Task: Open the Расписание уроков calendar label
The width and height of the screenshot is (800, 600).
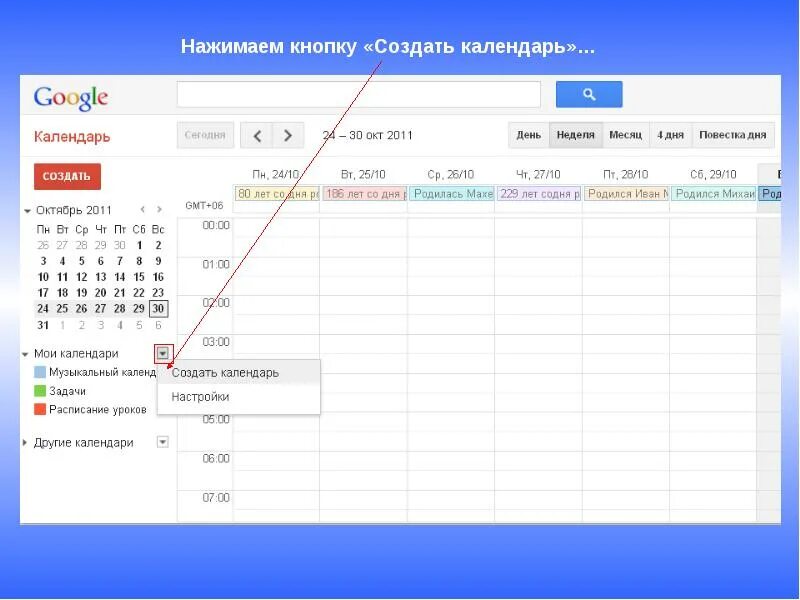Action: (98, 410)
